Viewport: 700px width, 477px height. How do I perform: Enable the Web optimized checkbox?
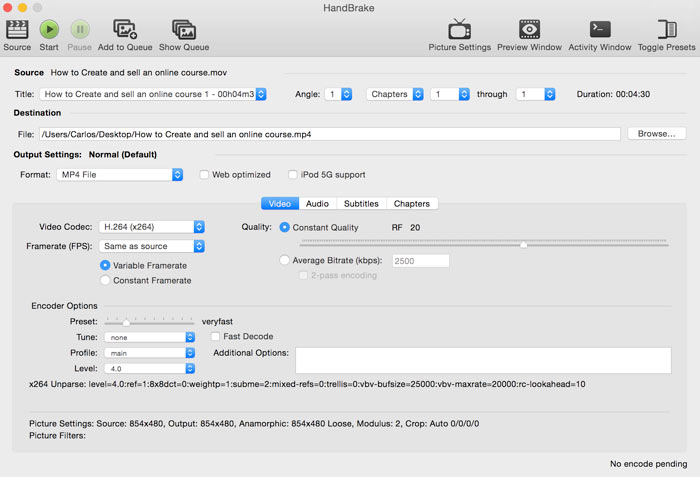[204, 175]
